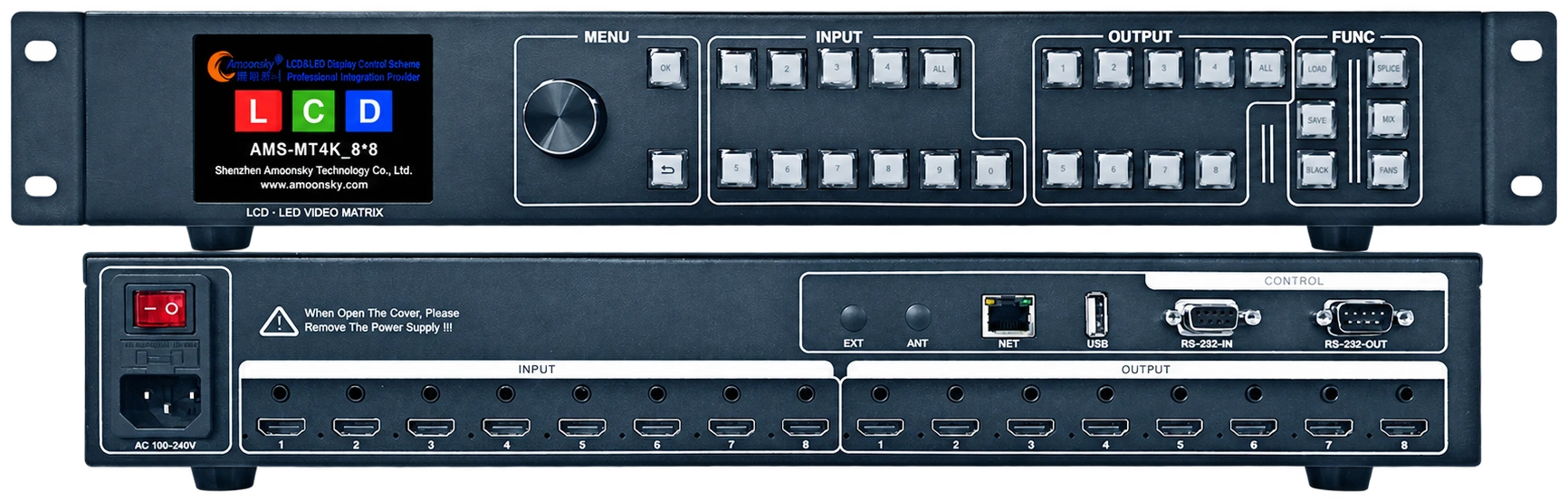Screen dimensions: 1568x502
Task: Click the AMS-MT4K_8*8 model text
Action: click(x=313, y=150)
